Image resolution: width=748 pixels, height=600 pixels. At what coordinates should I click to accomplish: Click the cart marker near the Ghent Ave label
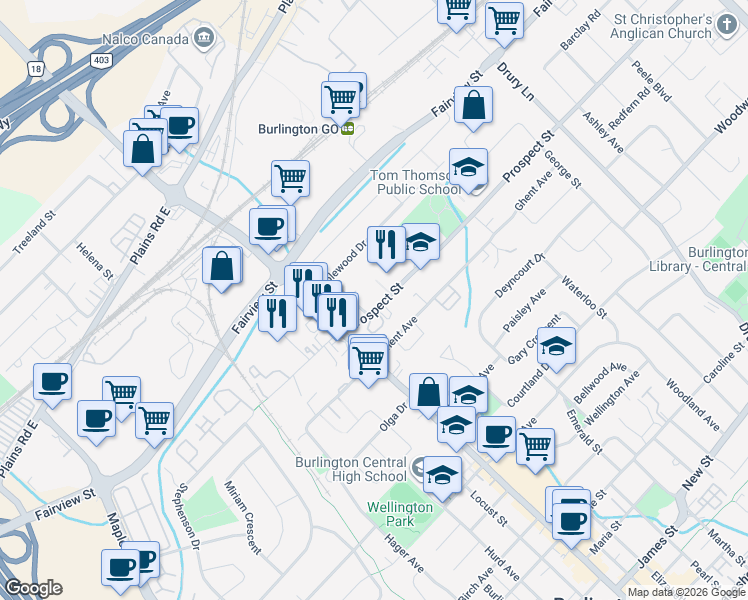(368, 364)
